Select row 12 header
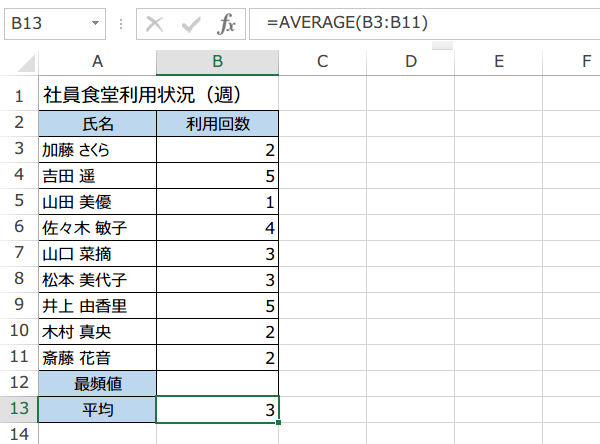Image resolution: width=600 pixels, height=444 pixels. click(19, 383)
